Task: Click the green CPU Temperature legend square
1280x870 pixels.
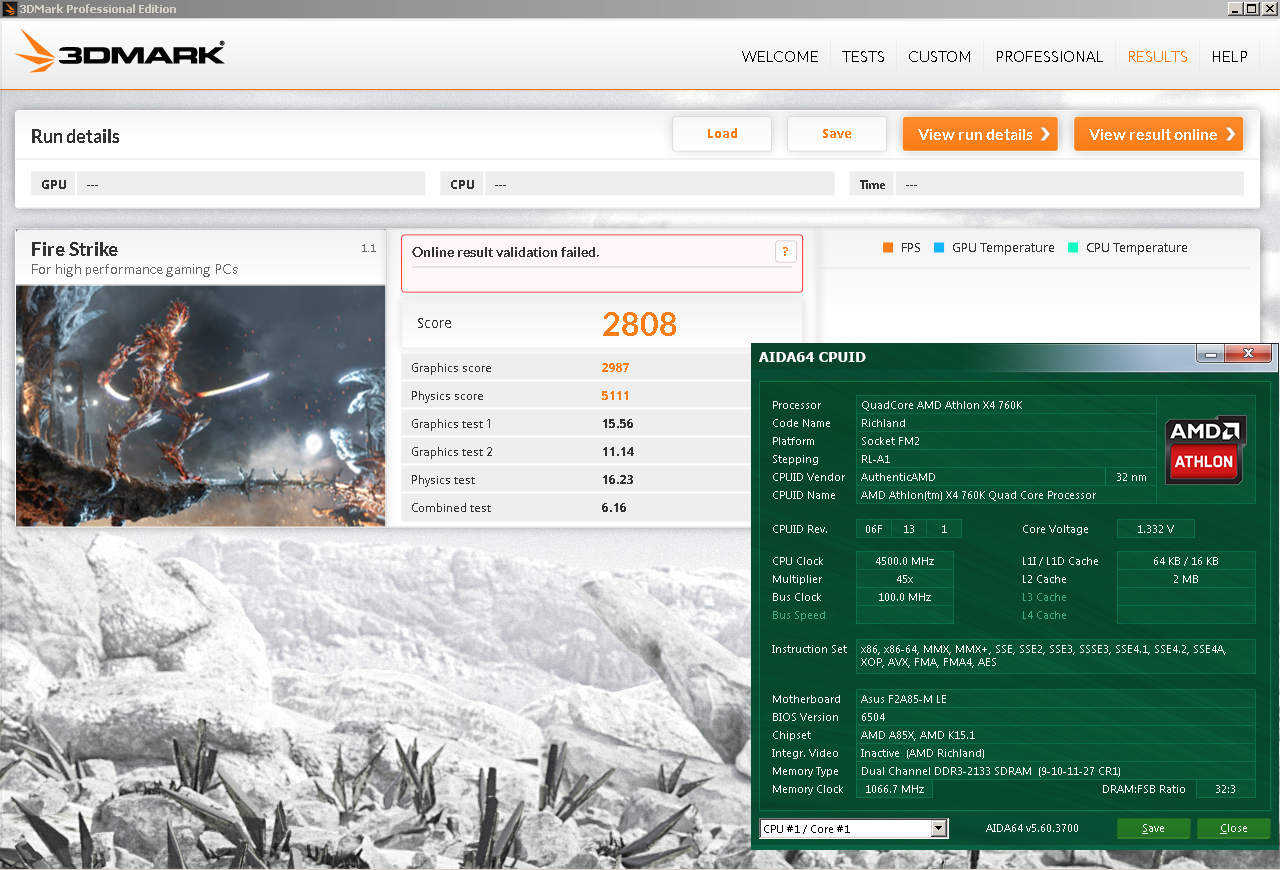Action: (1073, 248)
